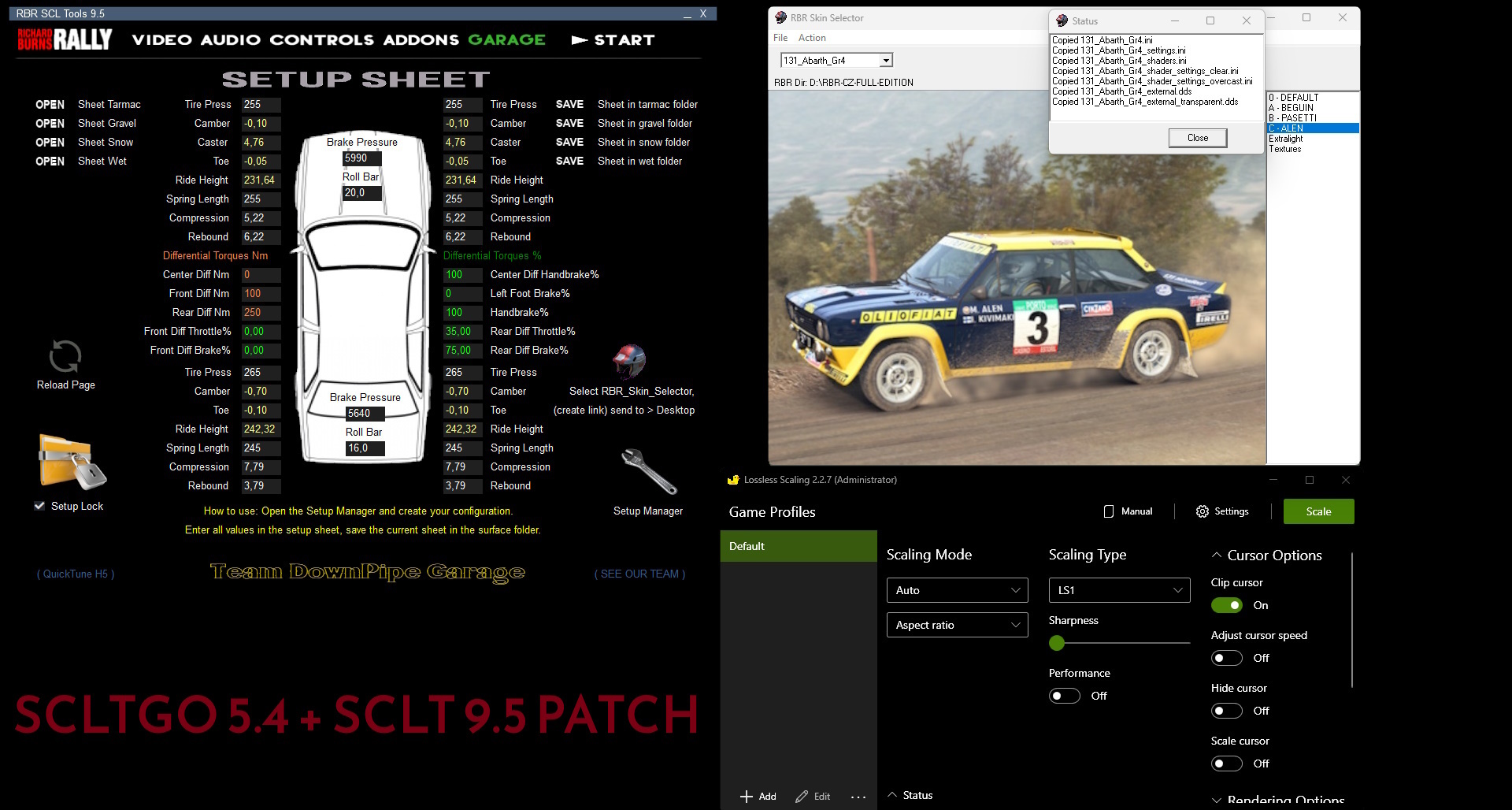Click the Reload Page circular arrows icon
The height and width of the screenshot is (810, 1512).
(65, 356)
